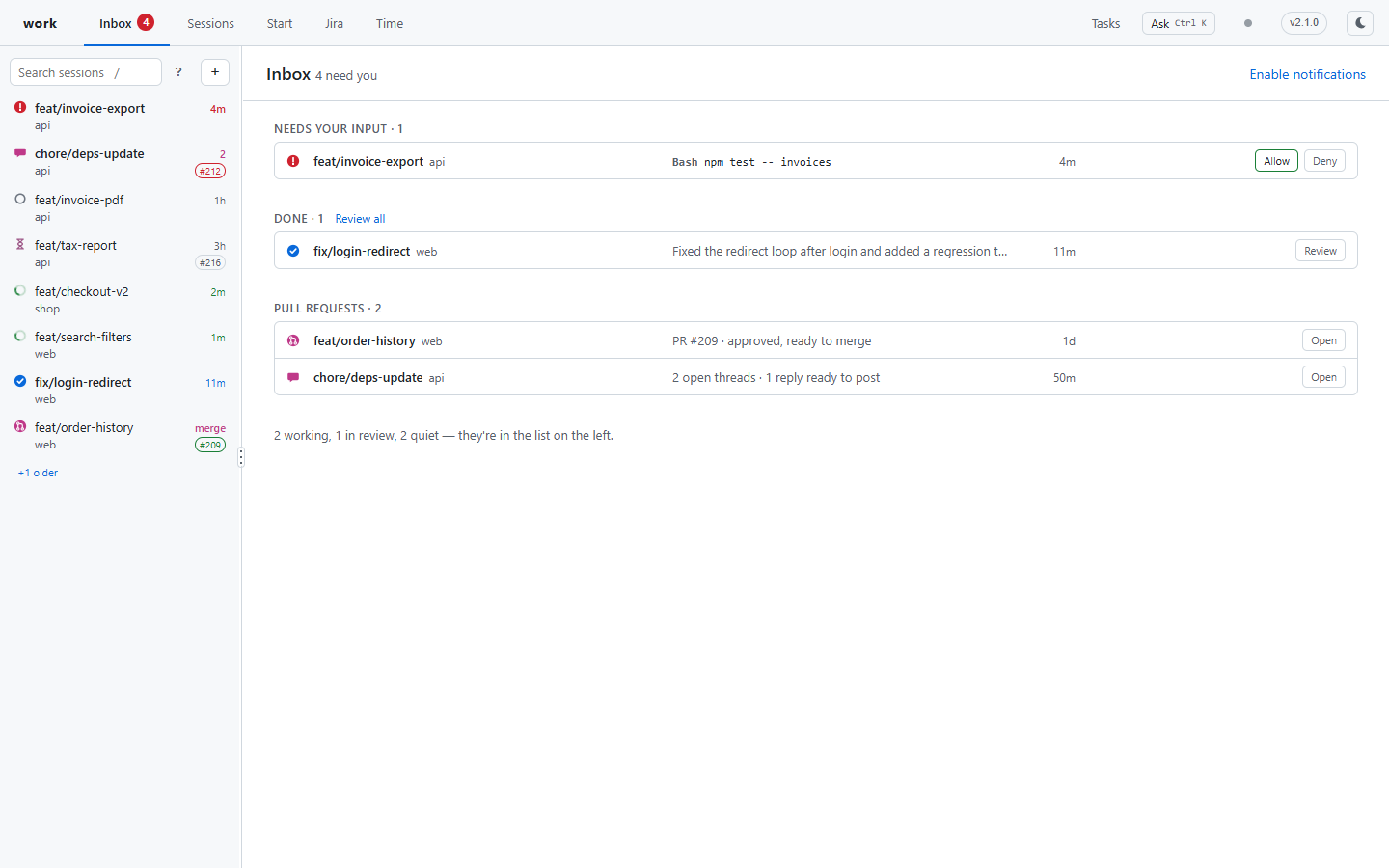Click Enable notifications link
Image resolution: width=1389 pixels, height=868 pixels.
click(x=1307, y=74)
